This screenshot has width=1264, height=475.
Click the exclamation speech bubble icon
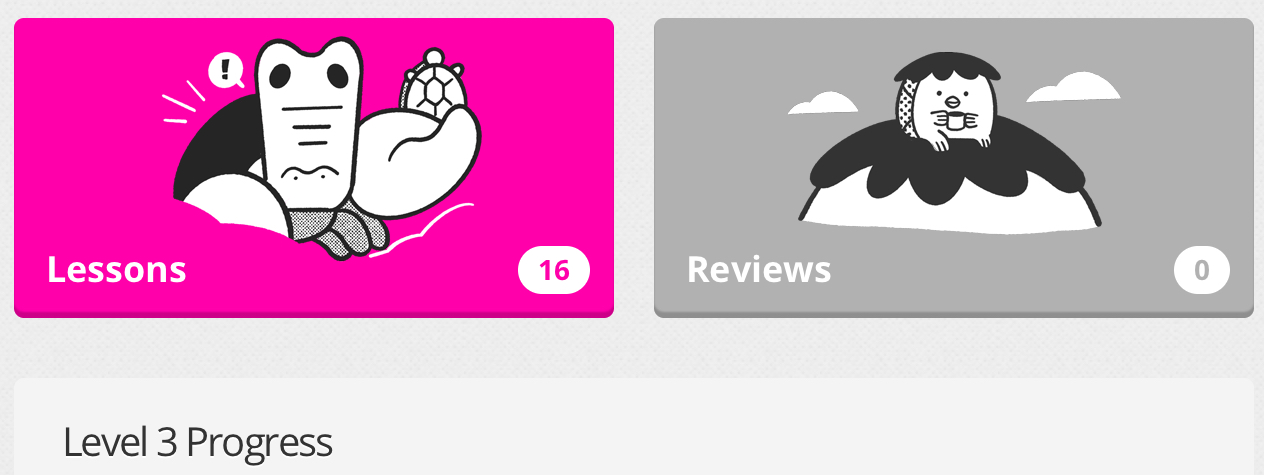pos(226,70)
